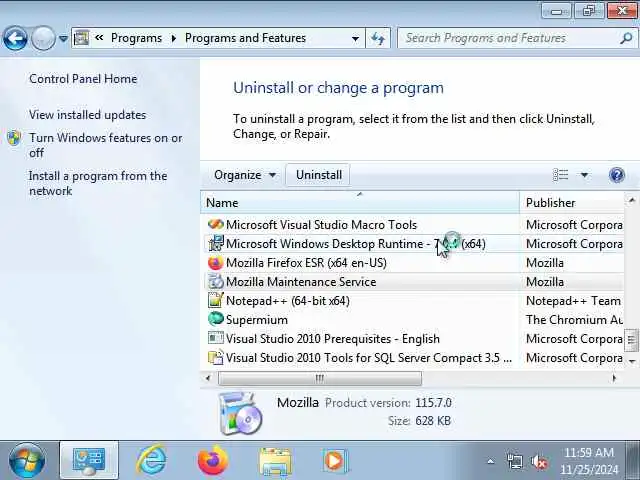
Task: Select Microsoft Visual Studio Macro Tools row
Action: (x=412, y=224)
